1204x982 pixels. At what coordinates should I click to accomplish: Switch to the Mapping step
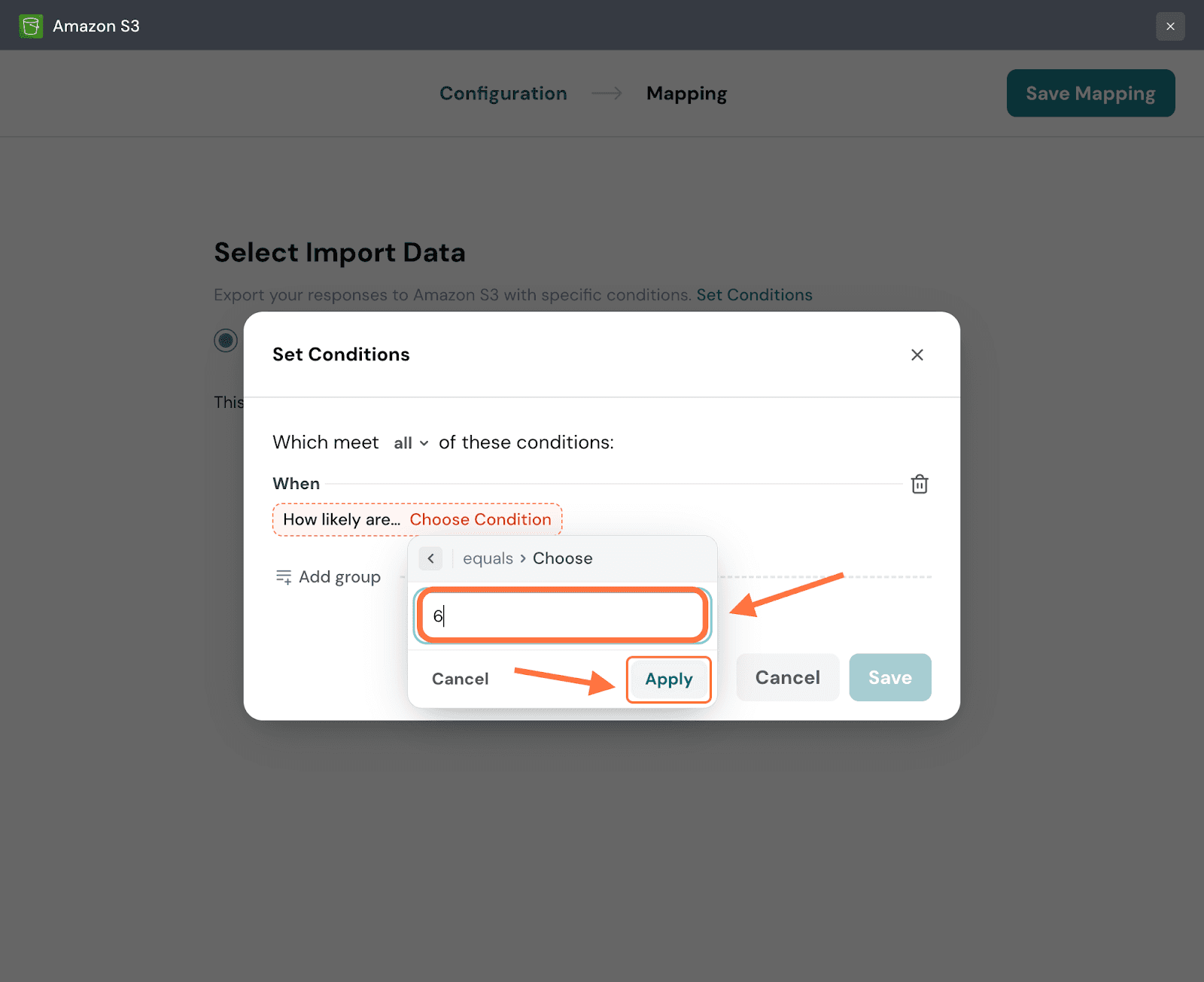coord(686,93)
